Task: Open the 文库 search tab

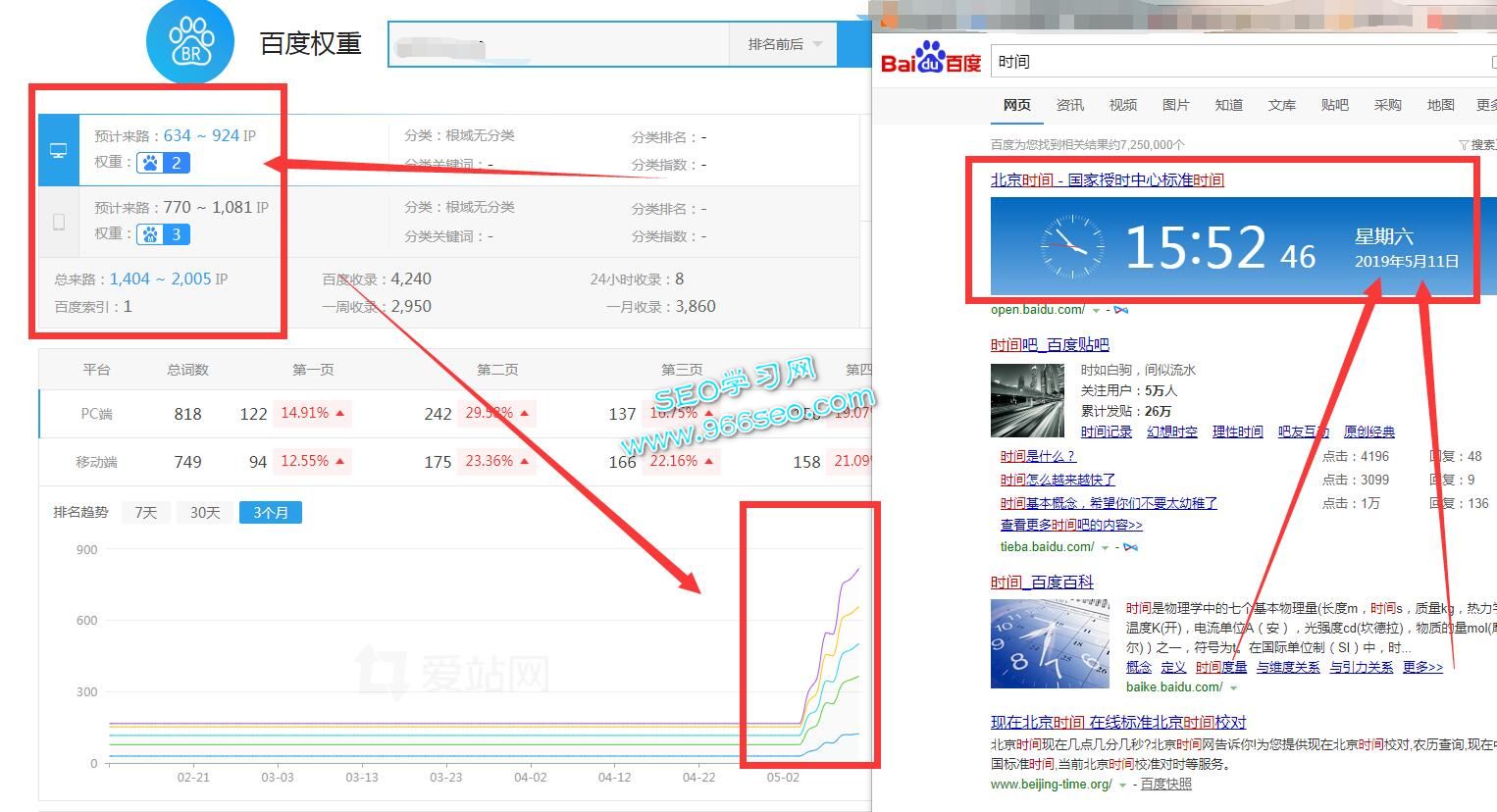Action: click(x=1282, y=105)
